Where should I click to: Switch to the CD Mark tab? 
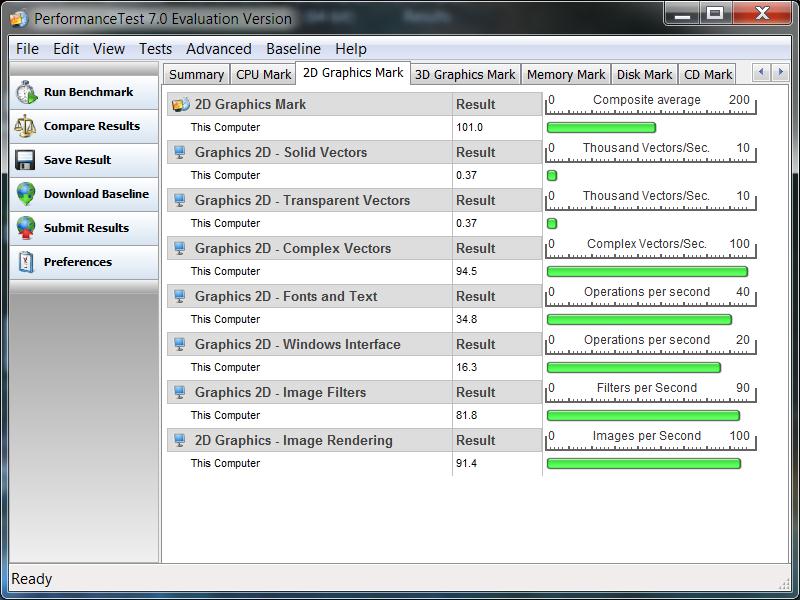tap(708, 74)
